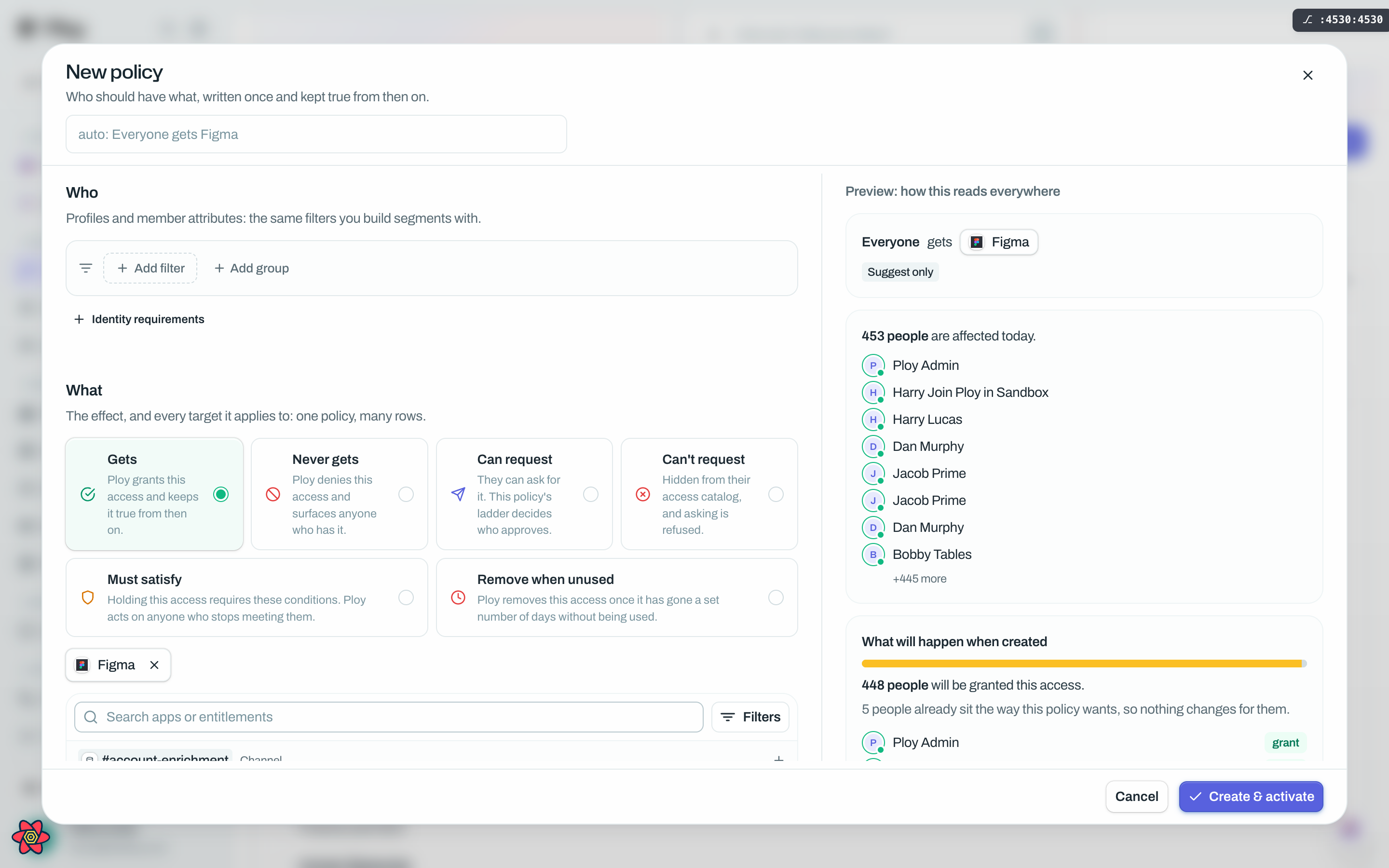Select the Can't request radio button
This screenshot has width=1389, height=868.
(x=776, y=494)
